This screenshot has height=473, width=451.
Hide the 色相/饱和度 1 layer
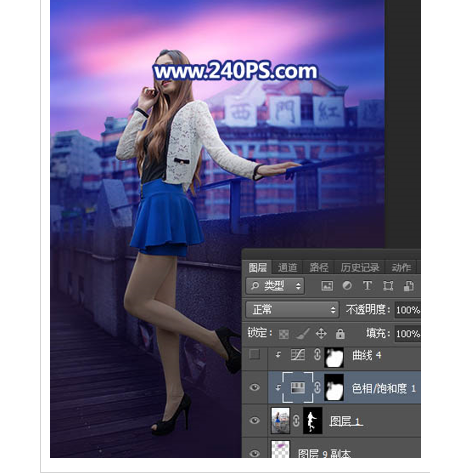point(255,387)
